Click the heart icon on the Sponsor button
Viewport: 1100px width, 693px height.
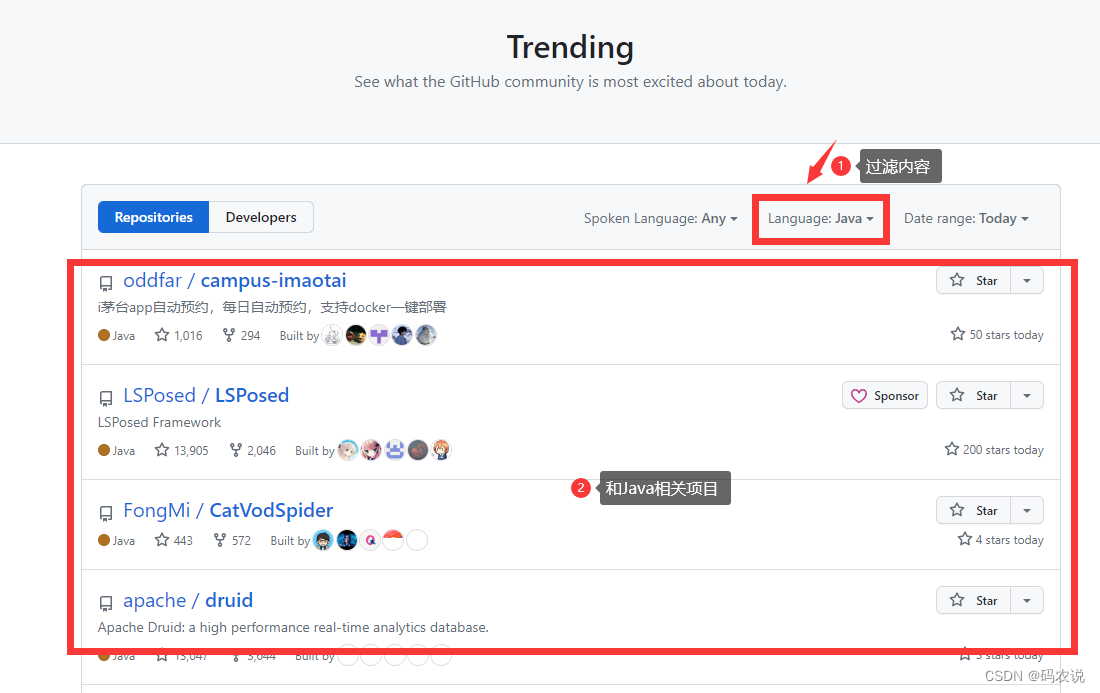[x=859, y=396]
